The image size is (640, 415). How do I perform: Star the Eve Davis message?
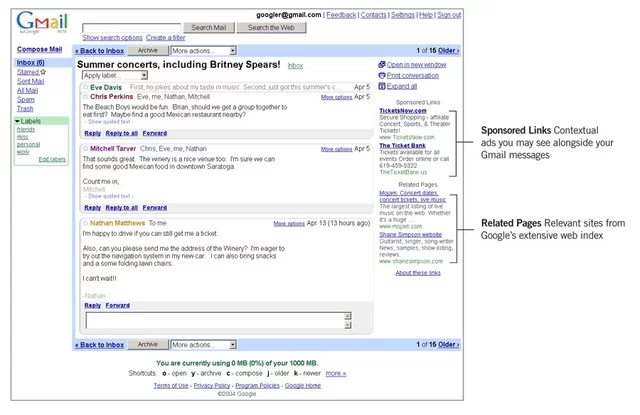85,87
